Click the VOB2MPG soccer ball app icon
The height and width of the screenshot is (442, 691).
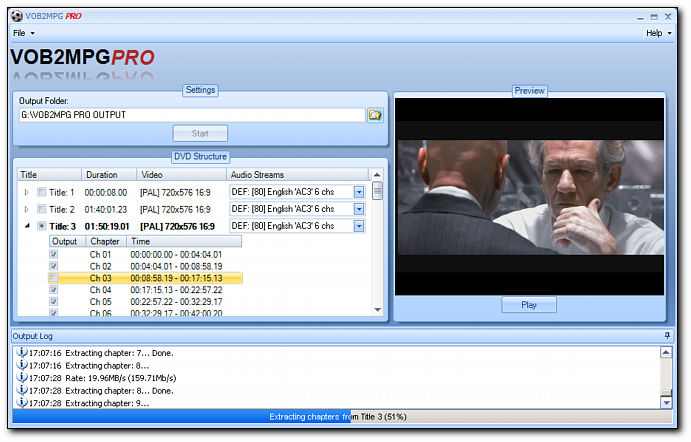pyautogui.click(x=17, y=16)
